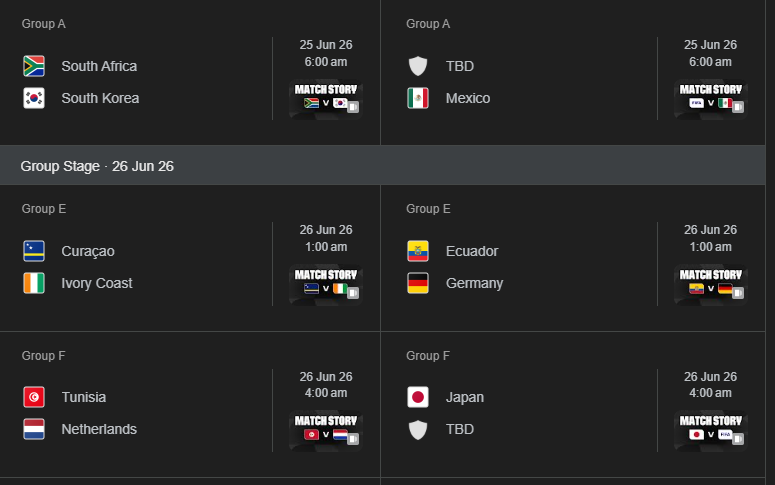Click the Curaçao flag icon
Screen dimensions: 775x485
click(x=34, y=251)
